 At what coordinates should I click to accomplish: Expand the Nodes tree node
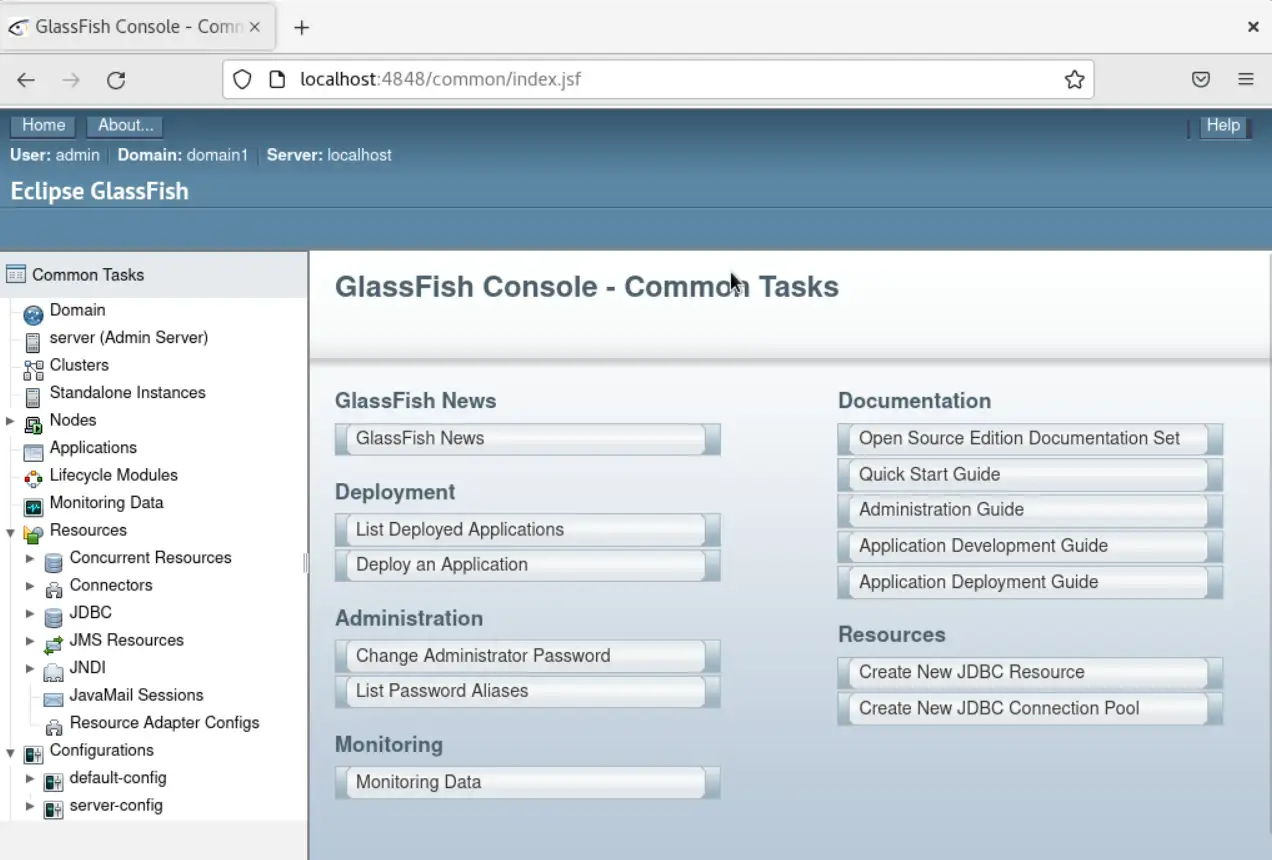[x=10, y=420]
